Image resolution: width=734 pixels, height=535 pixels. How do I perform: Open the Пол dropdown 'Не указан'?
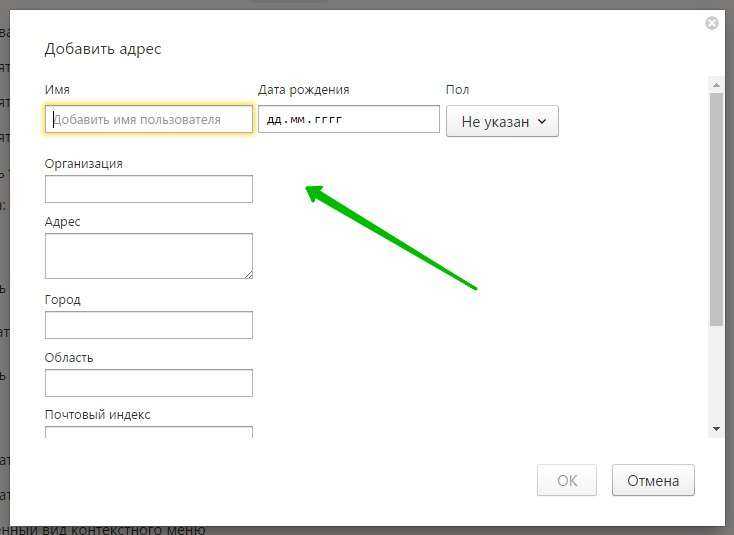[x=502, y=121]
